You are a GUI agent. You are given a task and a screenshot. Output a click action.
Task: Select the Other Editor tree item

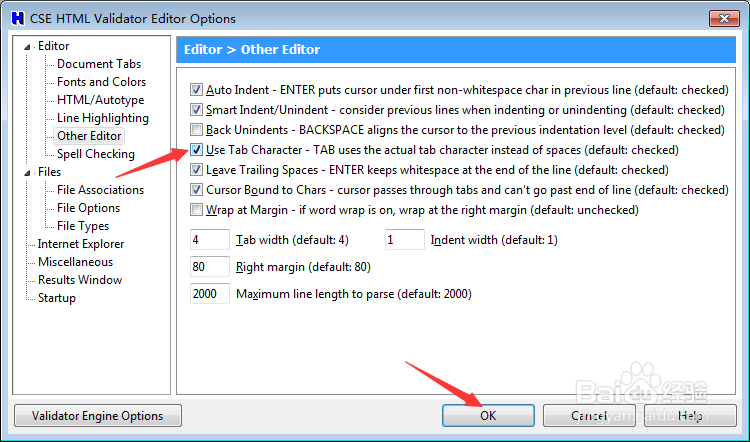coord(89,136)
